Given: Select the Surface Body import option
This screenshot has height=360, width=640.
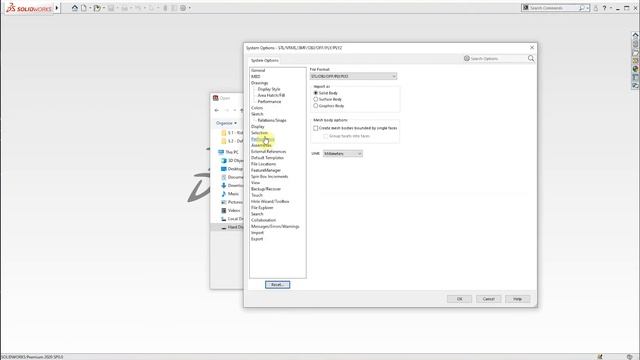Looking at the screenshot, I should coord(316,99).
